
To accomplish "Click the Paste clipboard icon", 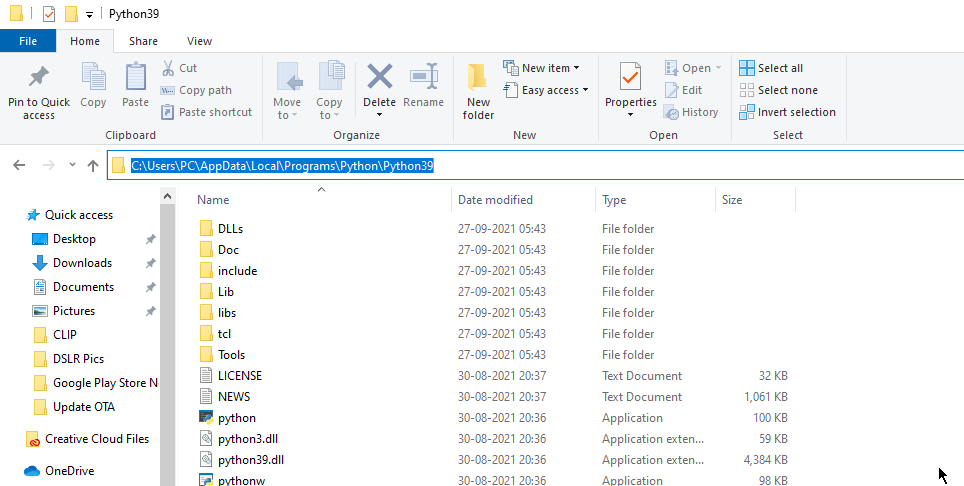I will [135, 77].
